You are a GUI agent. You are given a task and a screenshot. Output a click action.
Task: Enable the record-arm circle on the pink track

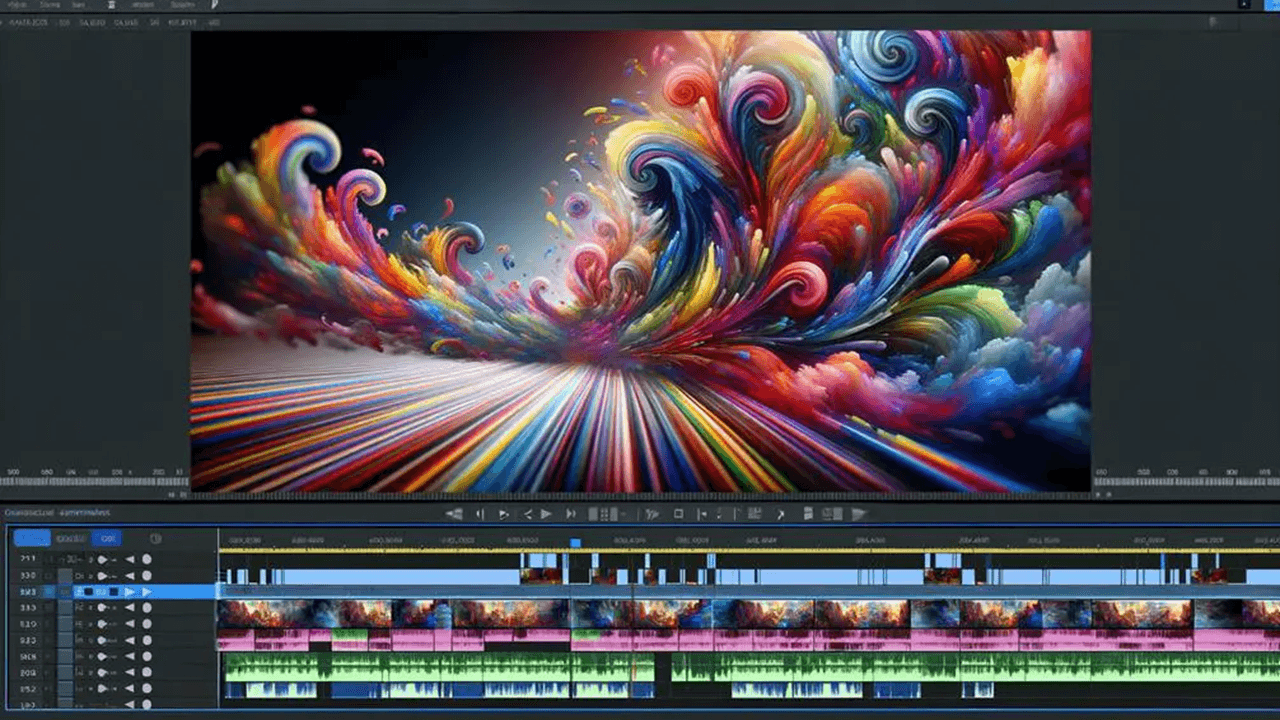(147, 624)
